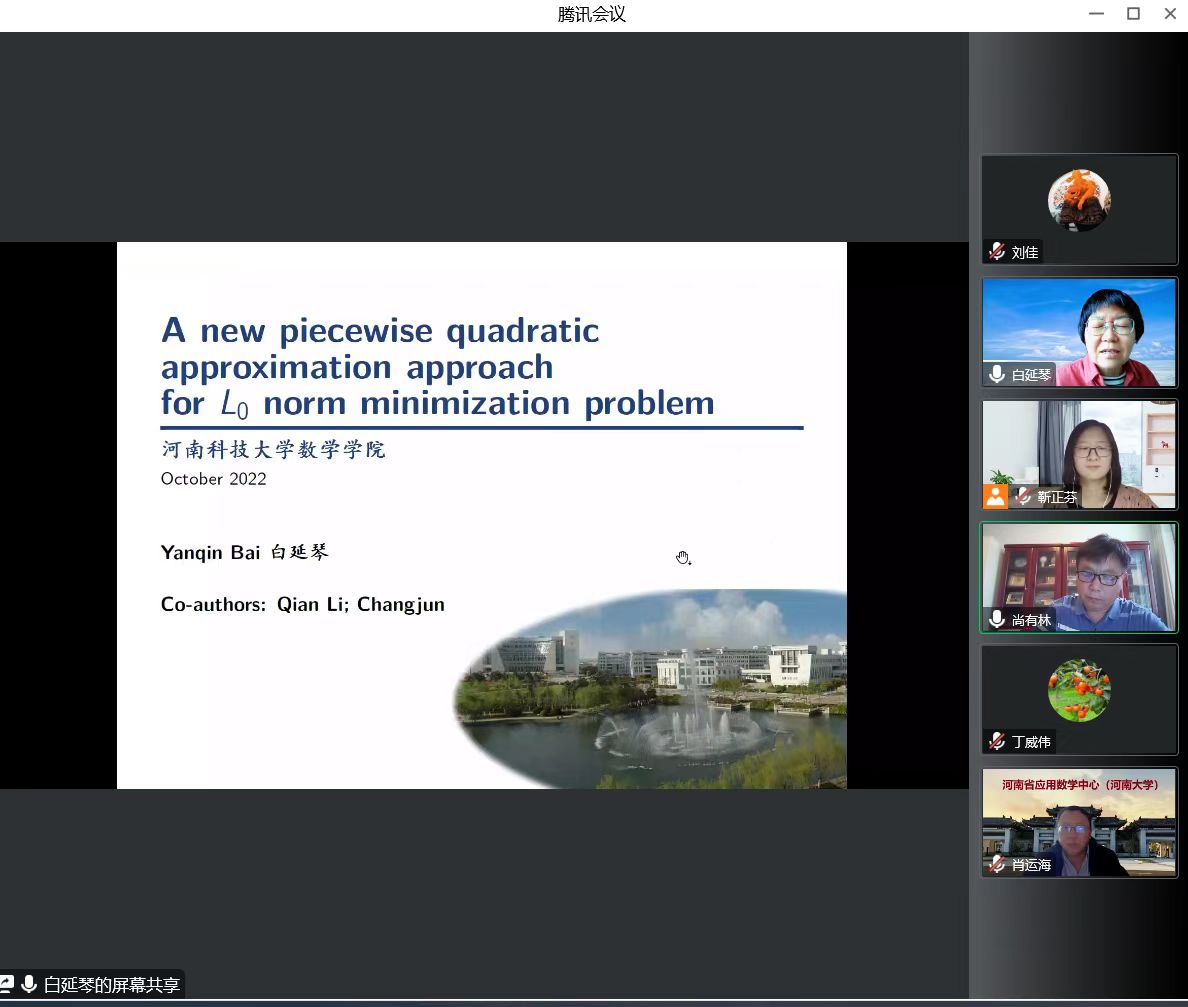
Task: Click the 河南科技大学数学学院 text on the slide
Action: pyautogui.click(x=274, y=449)
